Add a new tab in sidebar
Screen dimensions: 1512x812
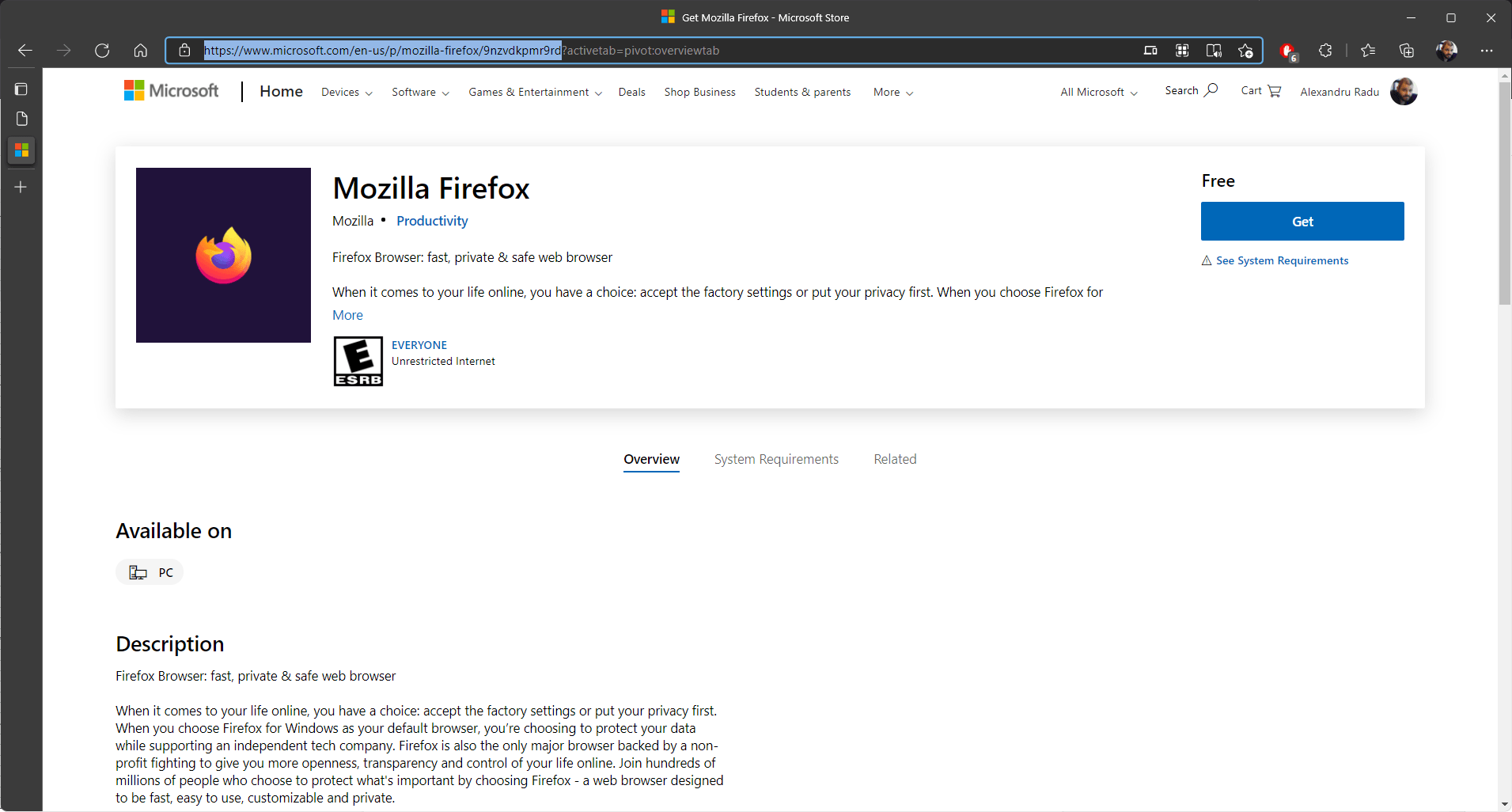(x=21, y=187)
